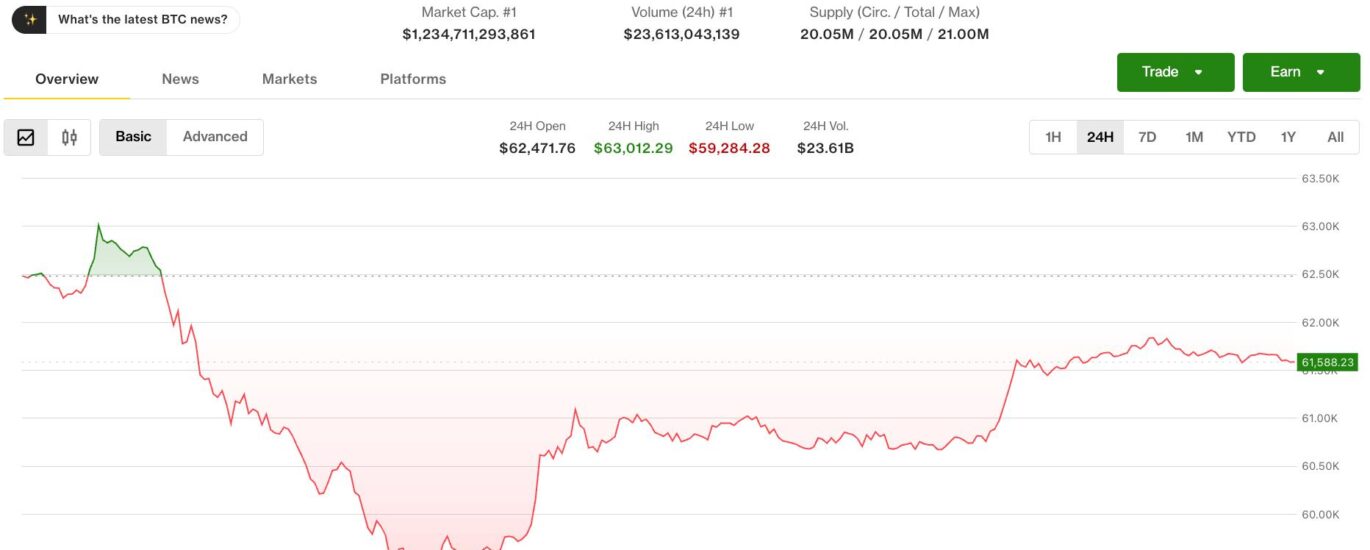The image size is (1370, 550).
Task: Open the Trade dropdown
Action: click(x=1175, y=72)
